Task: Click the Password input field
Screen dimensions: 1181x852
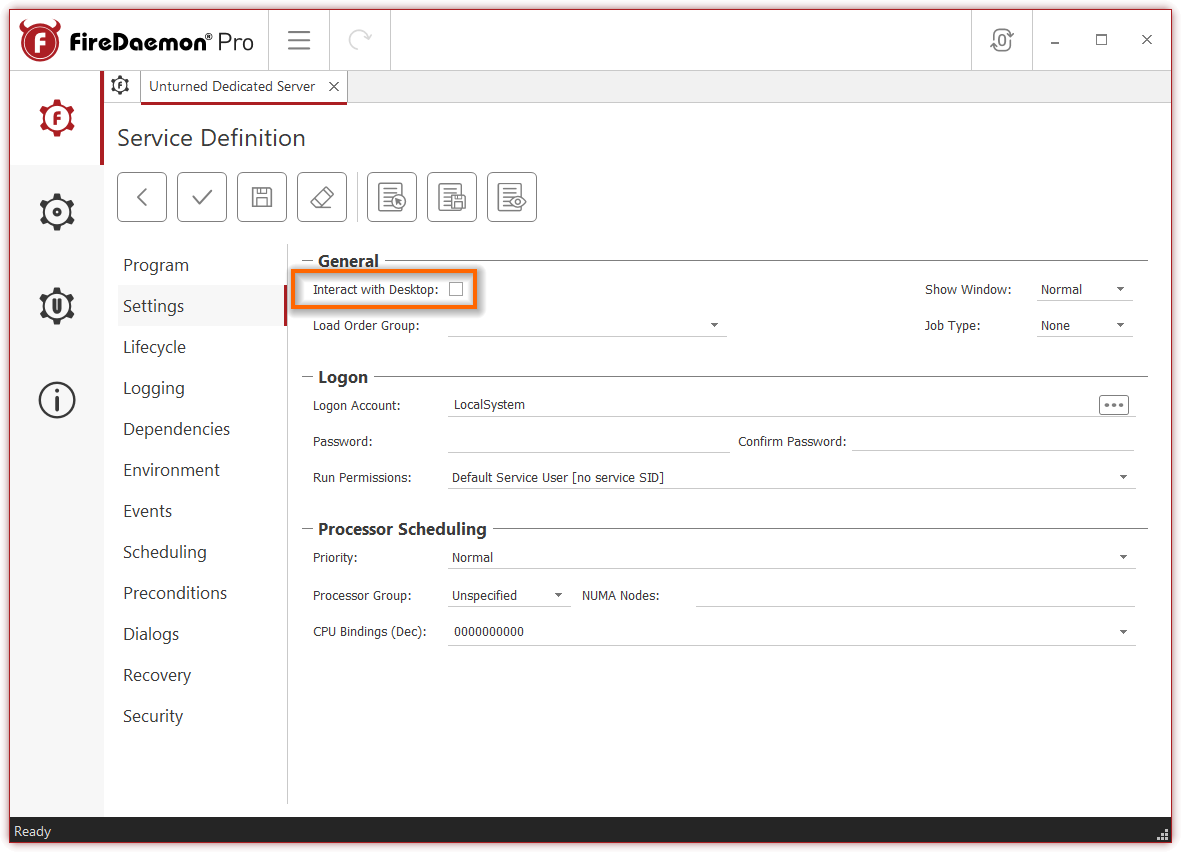Action: [588, 441]
